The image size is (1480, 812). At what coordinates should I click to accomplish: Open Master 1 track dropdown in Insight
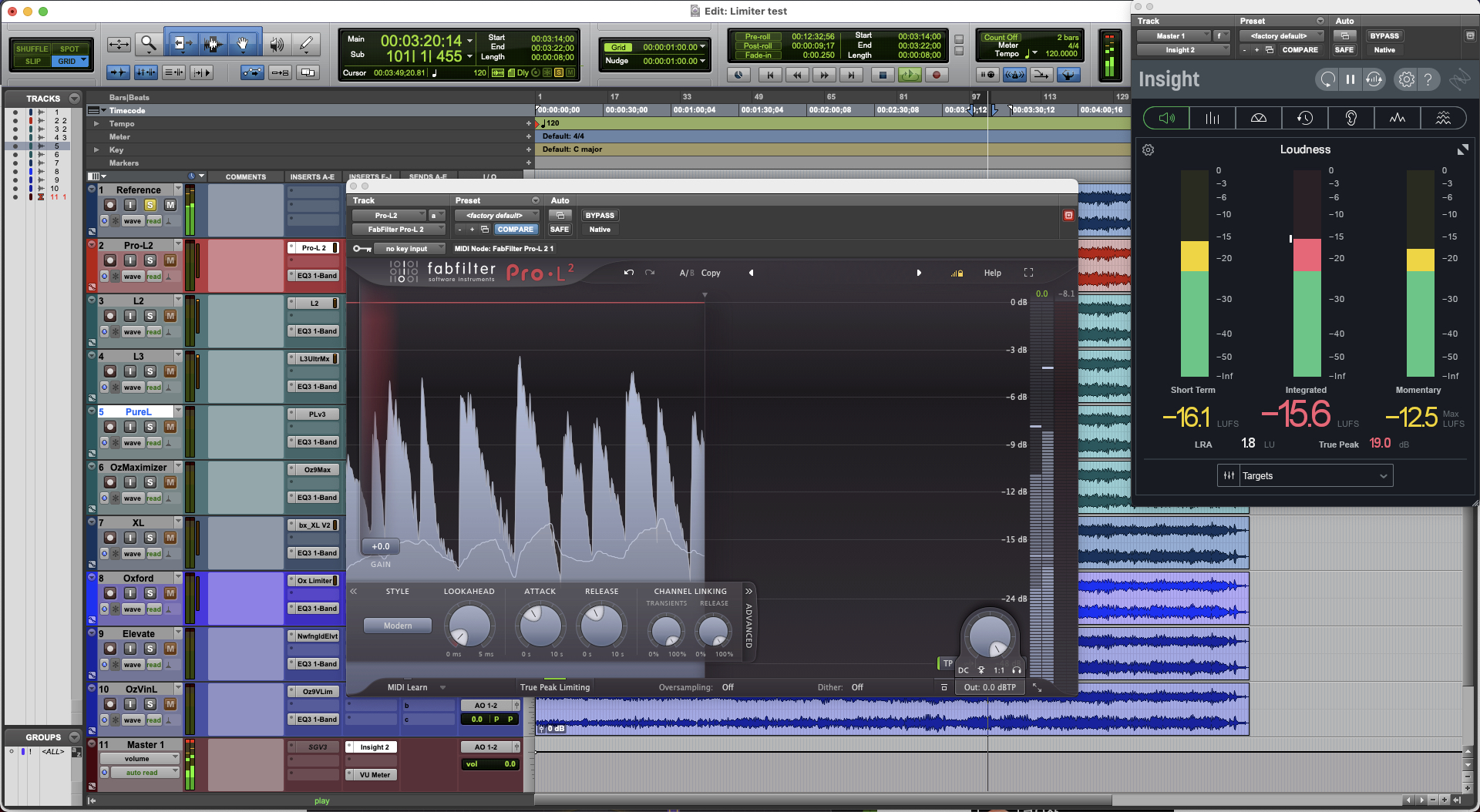coord(1173,36)
